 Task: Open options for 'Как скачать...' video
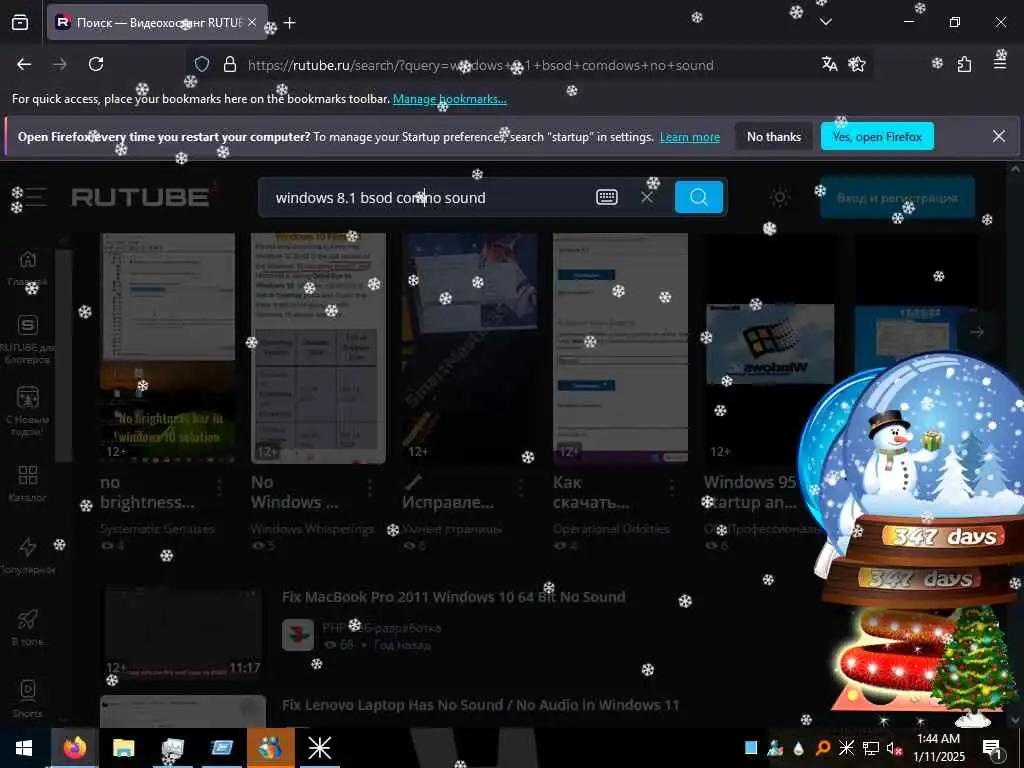(672, 487)
